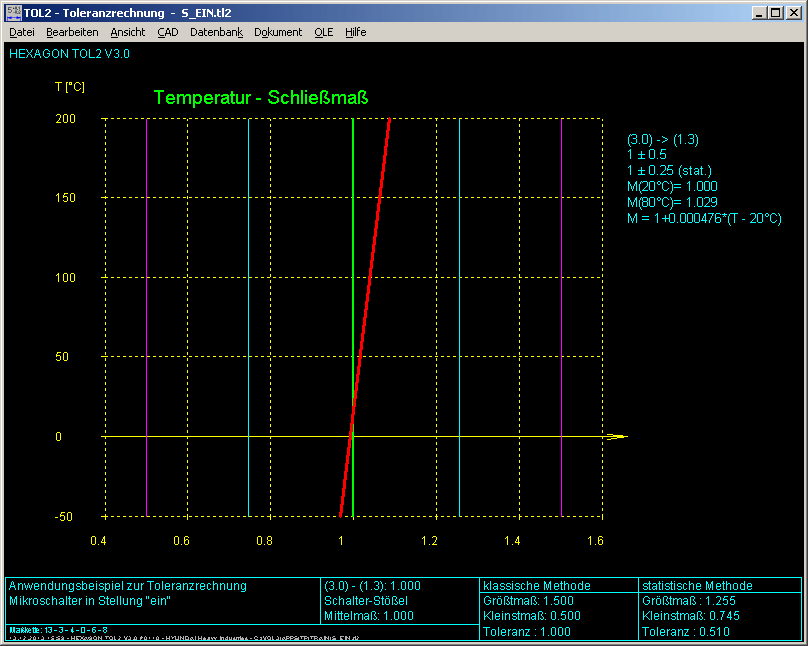
Task: Open the Dokument menu
Action: click(278, 32)
